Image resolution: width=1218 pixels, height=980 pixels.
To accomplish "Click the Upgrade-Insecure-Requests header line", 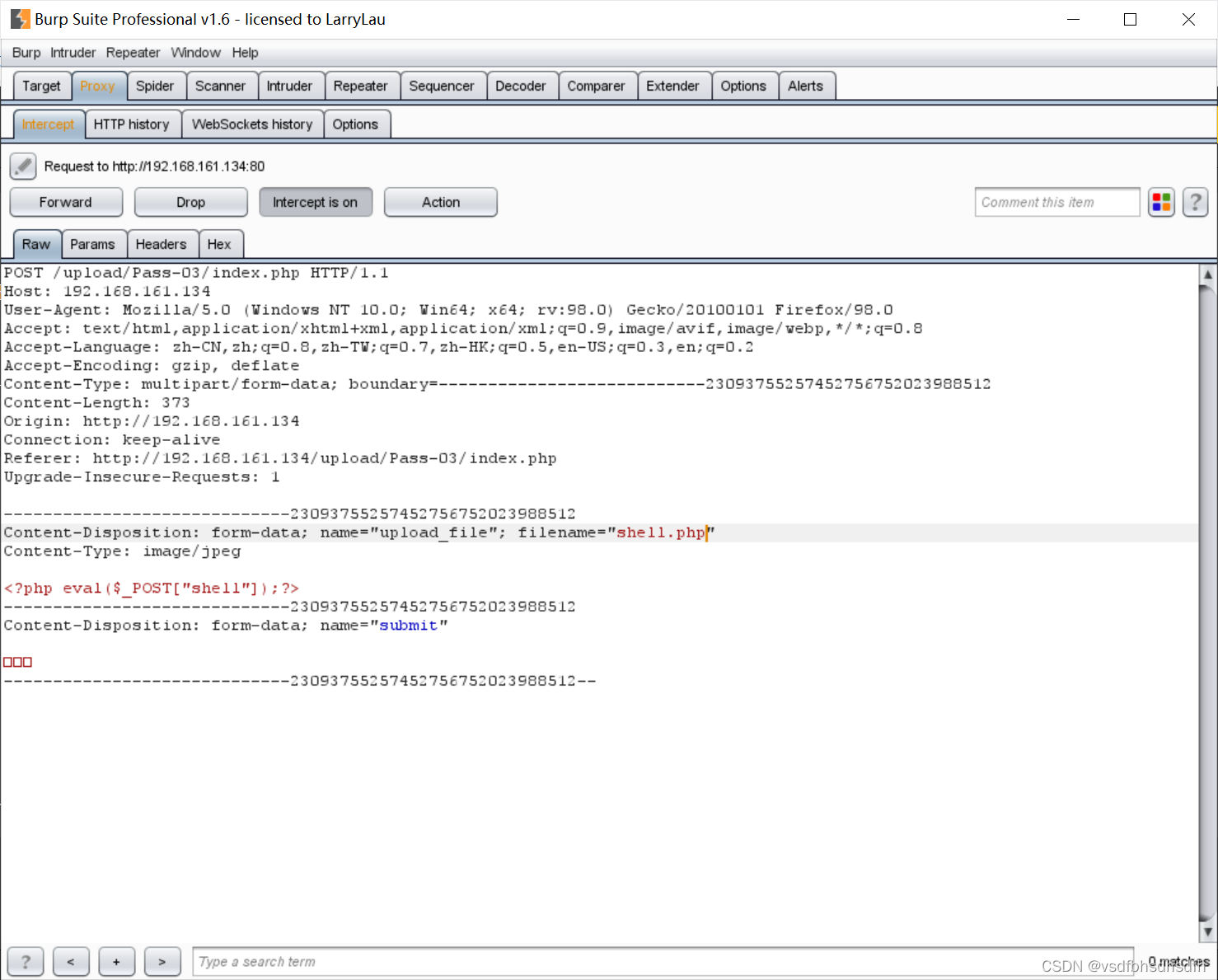I will click(142, 477).
